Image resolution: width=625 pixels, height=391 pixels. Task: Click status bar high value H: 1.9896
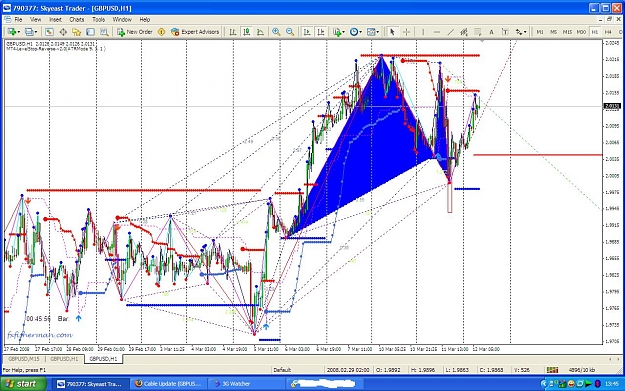[424, 370]
